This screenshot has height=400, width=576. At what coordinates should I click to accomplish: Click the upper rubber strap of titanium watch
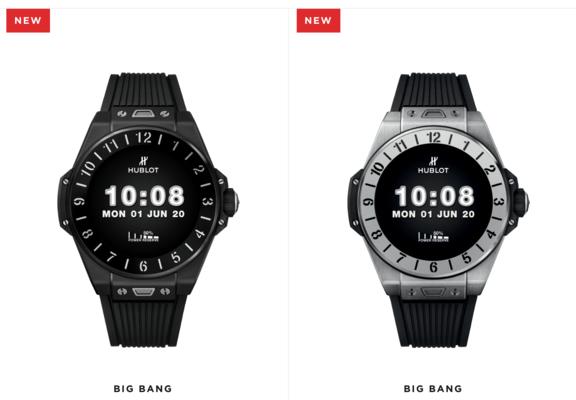pyautogui.click(x=433, y=90)
